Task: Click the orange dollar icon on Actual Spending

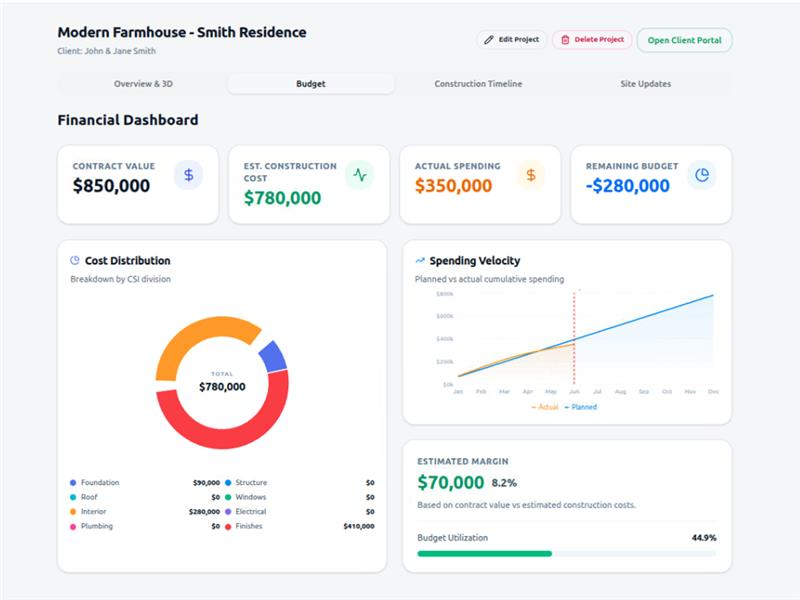Action: [531, 175]
